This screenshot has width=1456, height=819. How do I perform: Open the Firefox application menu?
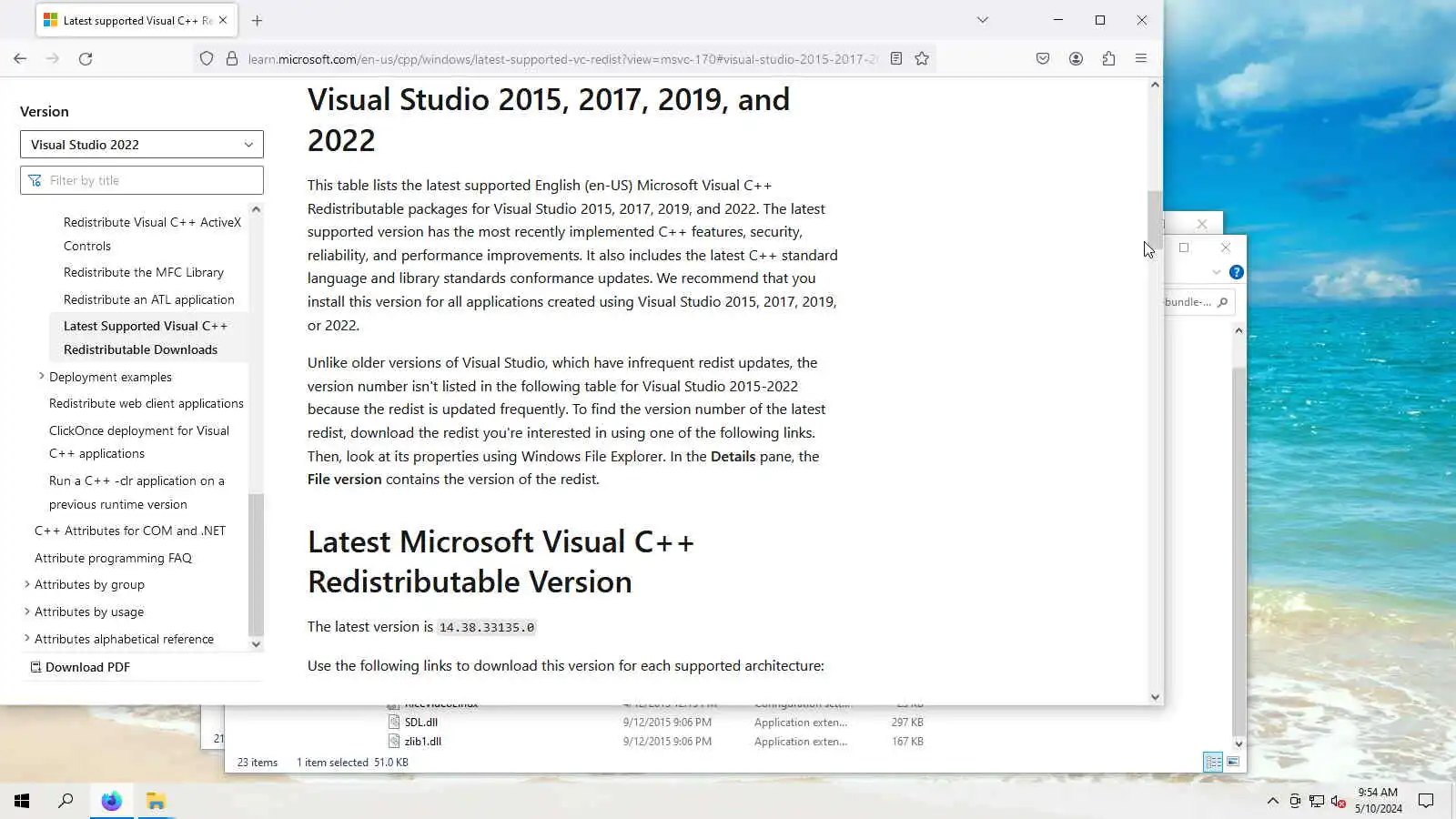click(1141, 58)
